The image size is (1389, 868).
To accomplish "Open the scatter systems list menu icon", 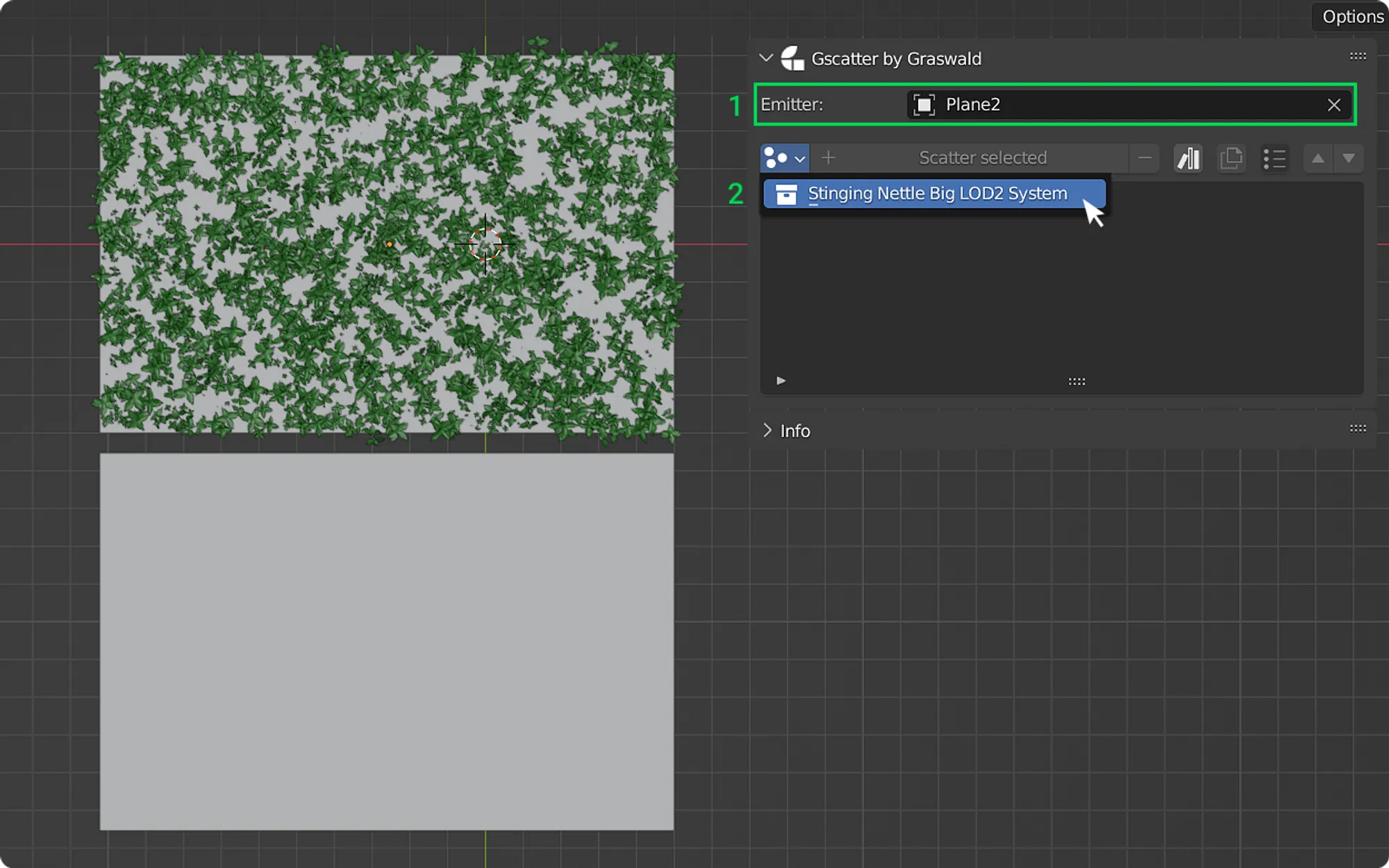I will point(1274,158).
